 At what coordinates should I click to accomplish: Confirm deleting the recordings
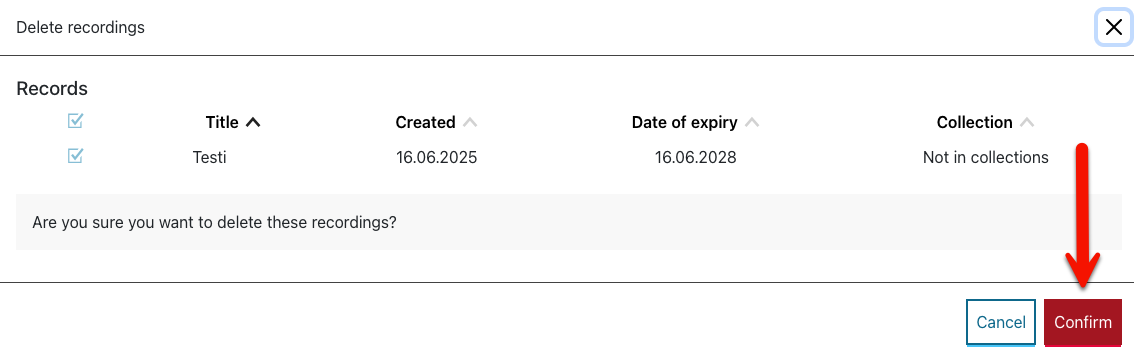click(1083, 322)
